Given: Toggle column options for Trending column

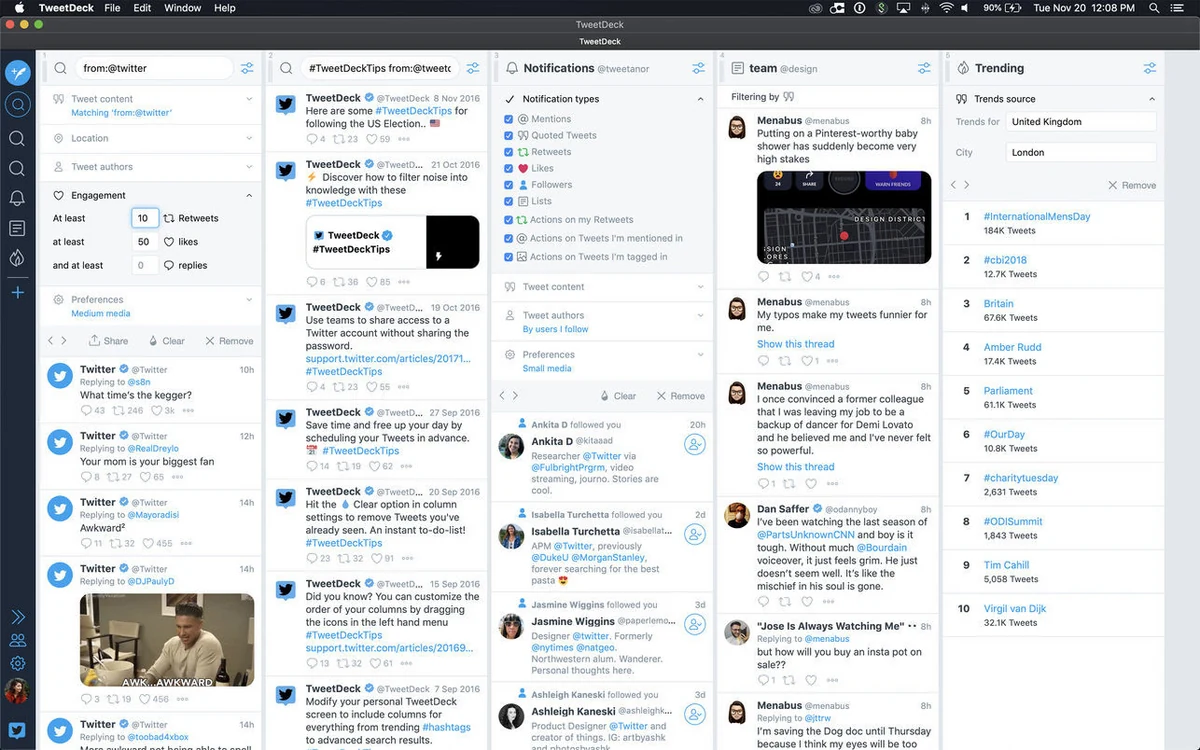Looking at the screenshot, I should (x=1150, y=68).
